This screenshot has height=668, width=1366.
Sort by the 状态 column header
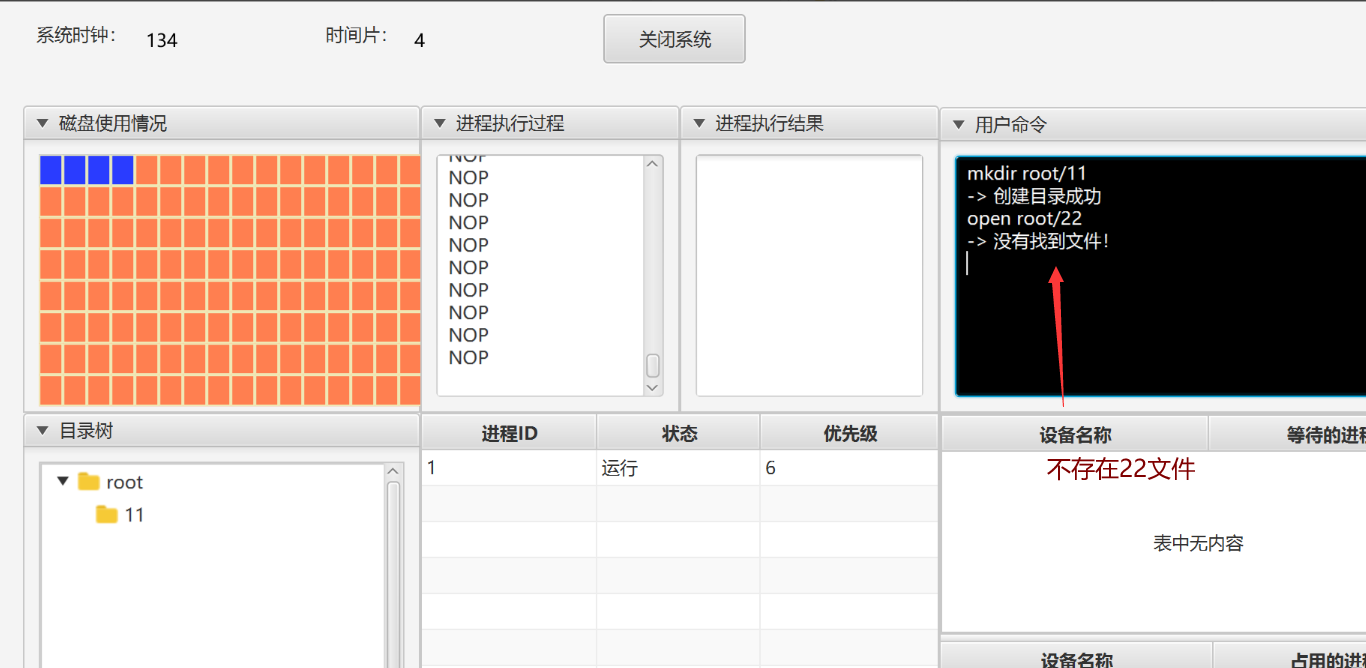point(679,433)
